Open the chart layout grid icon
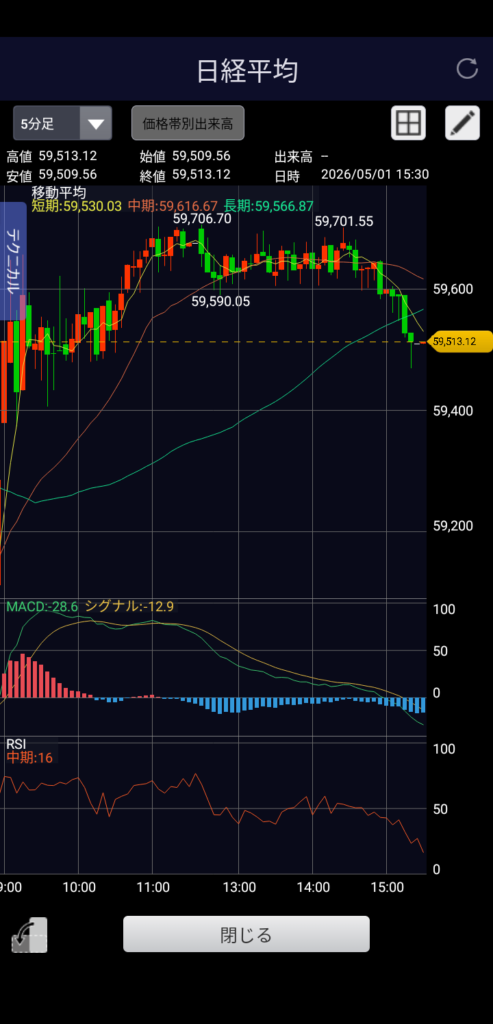Screen dimensions: 493x1024 pos(408,123)
